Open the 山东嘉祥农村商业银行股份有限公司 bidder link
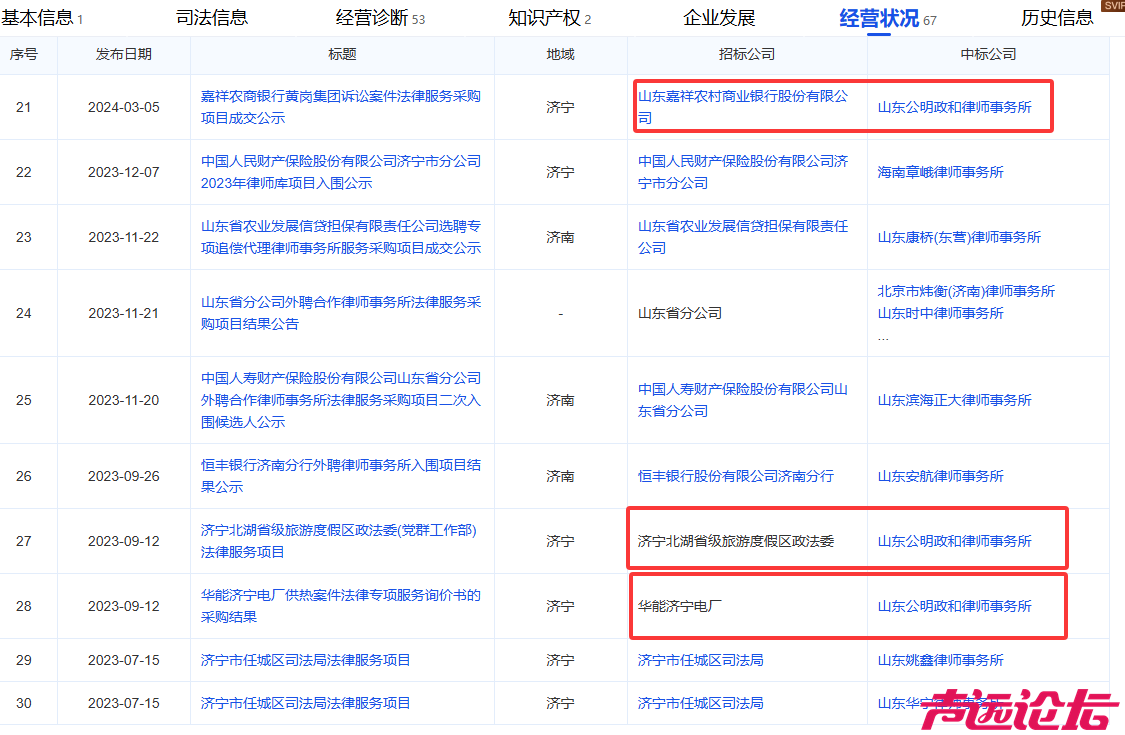Image resolution: width=1125 pixels, height=735 pixels. pyautogui.click(x=742, y=107)
